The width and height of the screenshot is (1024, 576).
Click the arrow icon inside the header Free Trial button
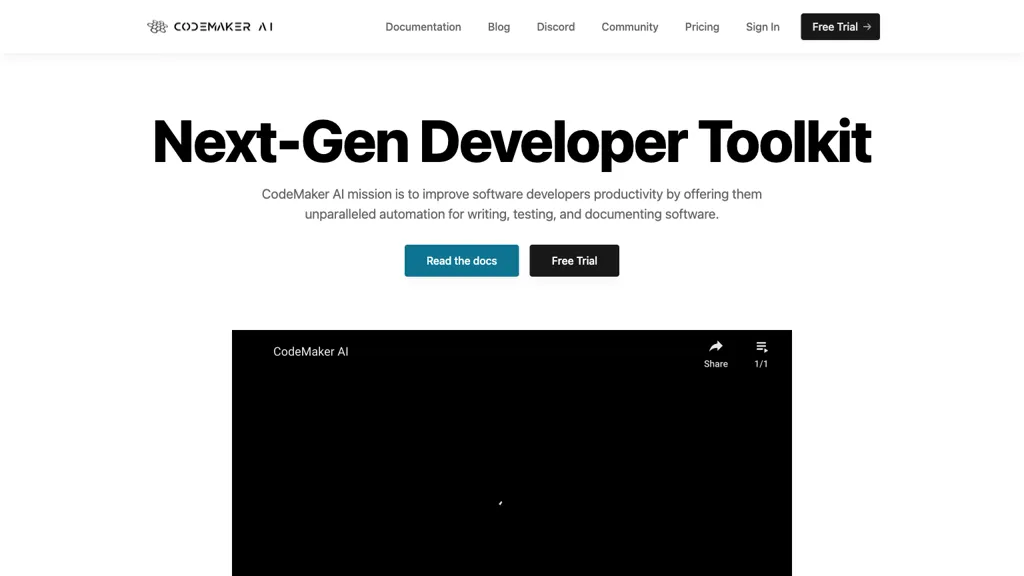(x=866, y=27)
